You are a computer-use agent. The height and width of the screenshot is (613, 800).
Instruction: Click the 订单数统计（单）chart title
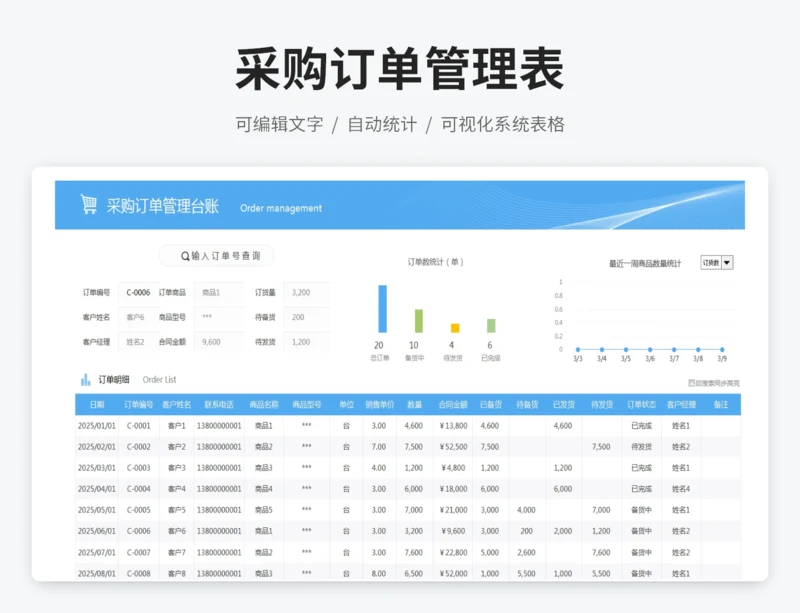click(x=435, y=262)
